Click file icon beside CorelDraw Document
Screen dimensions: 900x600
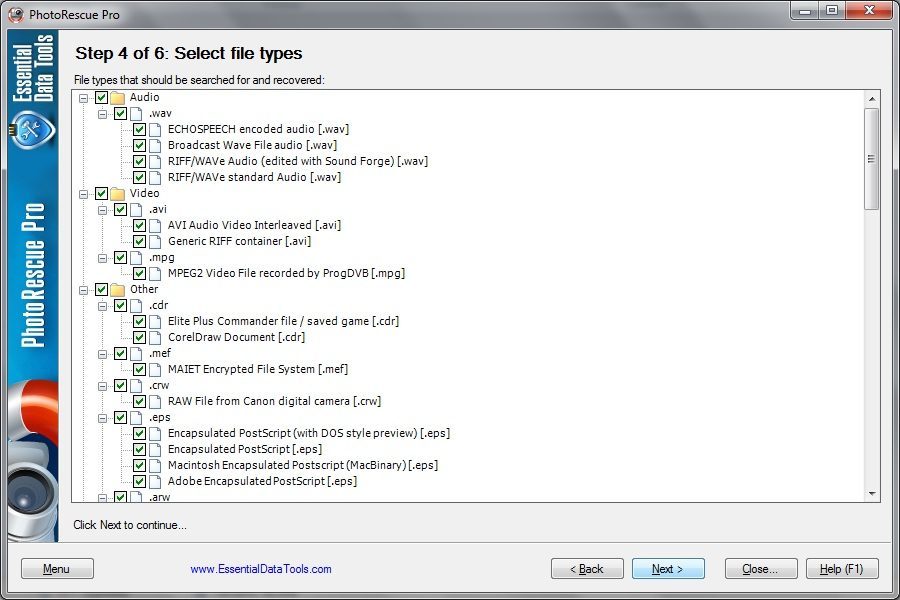[155, 338]
